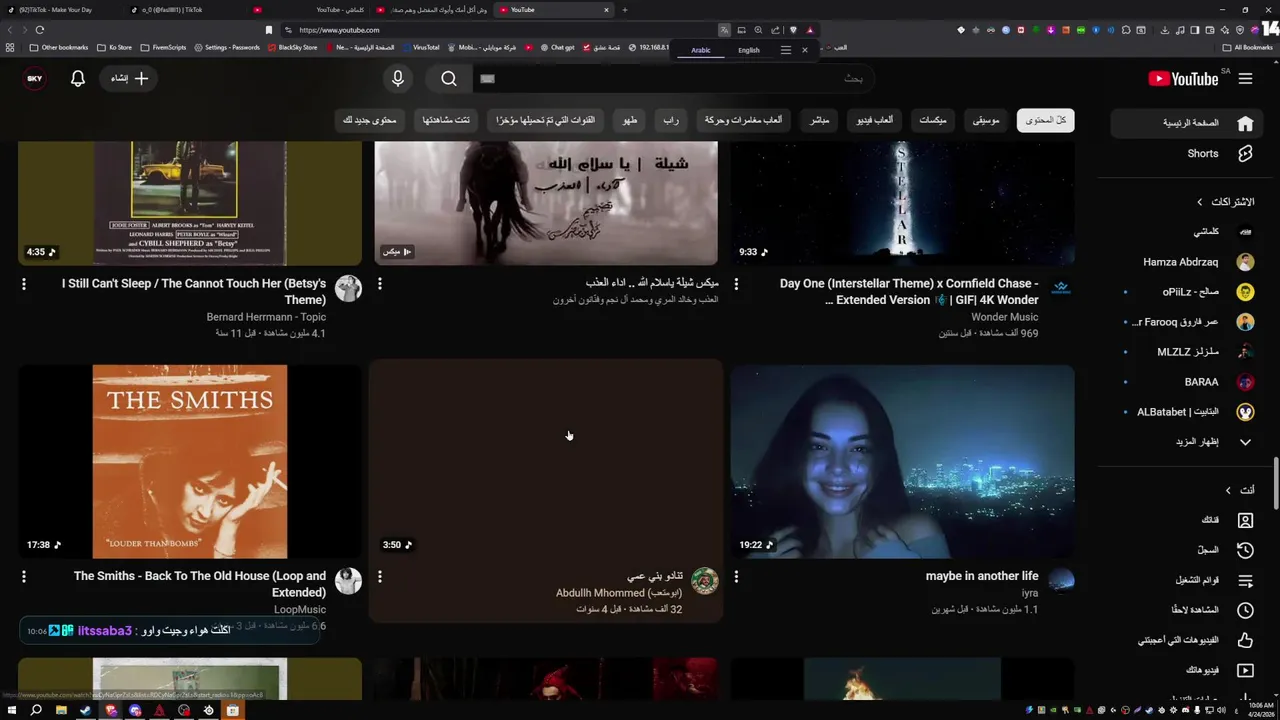The image size is (1280, 720).
Task: Open Playlists (قوائم التشغيل) in the sidebar
Action: coord(1188,580)
